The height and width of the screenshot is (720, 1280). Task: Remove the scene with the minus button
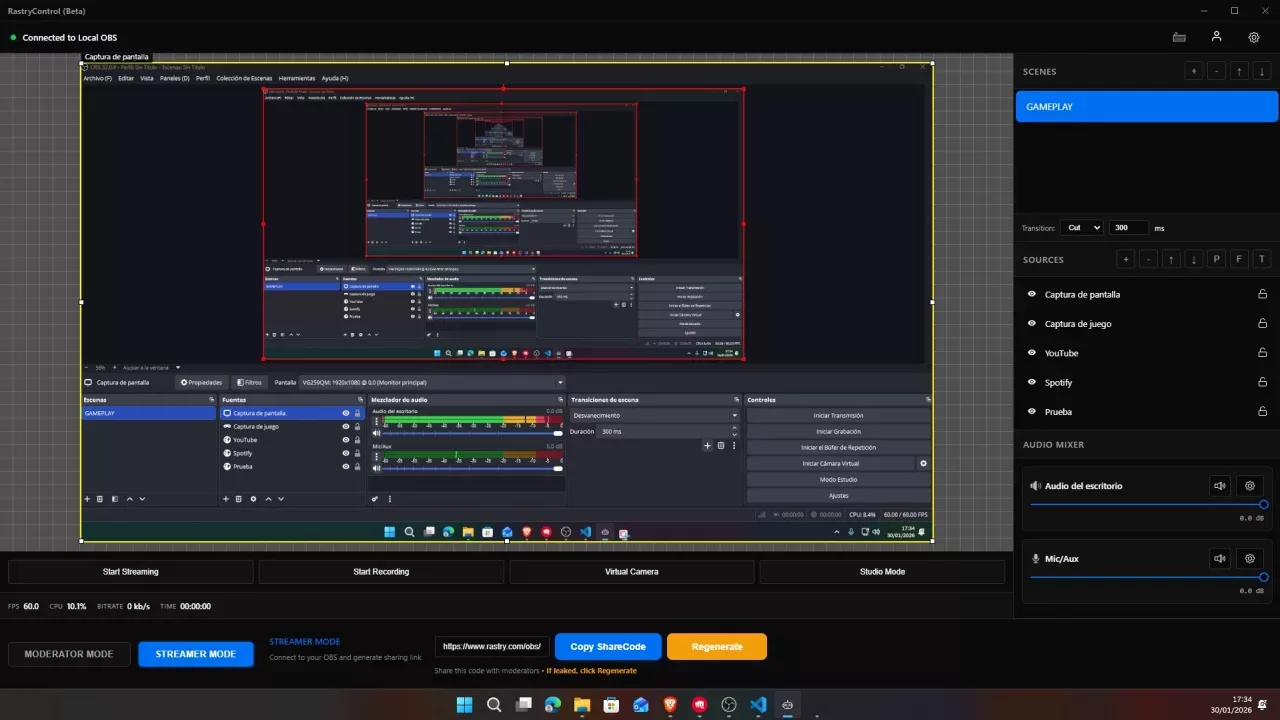click(x=1216, y=71)
